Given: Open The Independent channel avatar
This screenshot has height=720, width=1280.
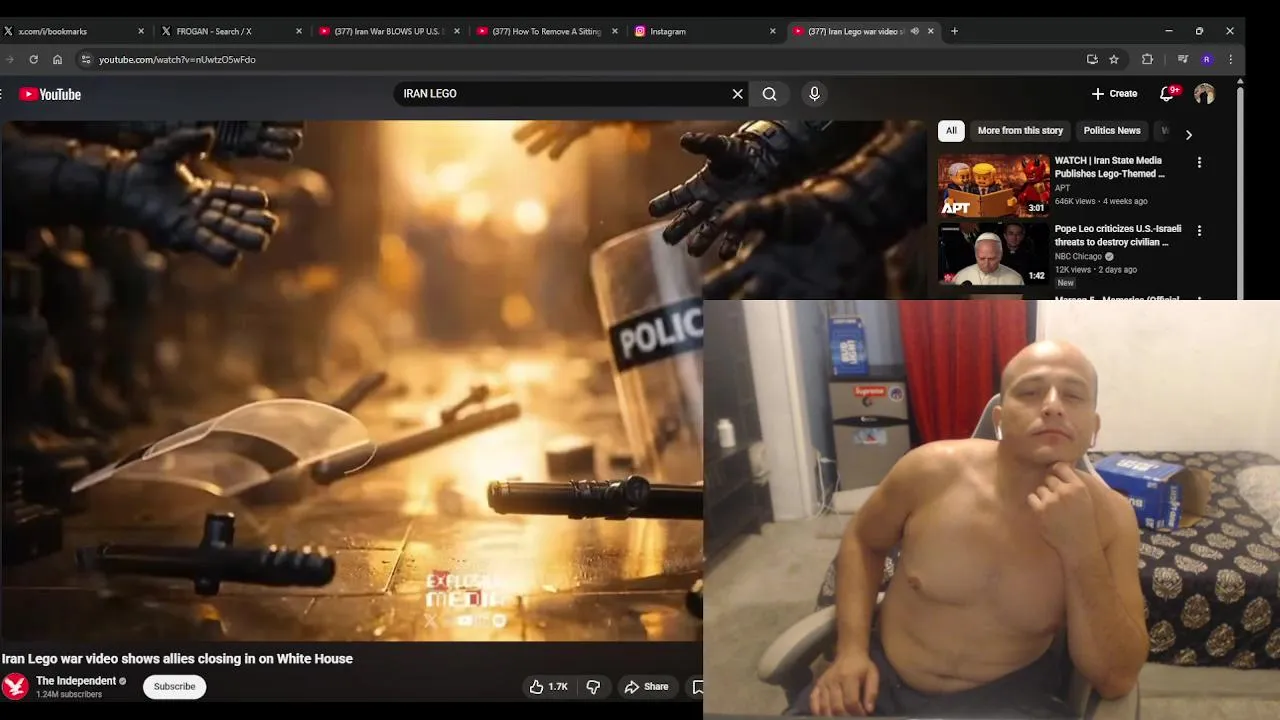Looking at the screenshot, I should coord(15,686).
